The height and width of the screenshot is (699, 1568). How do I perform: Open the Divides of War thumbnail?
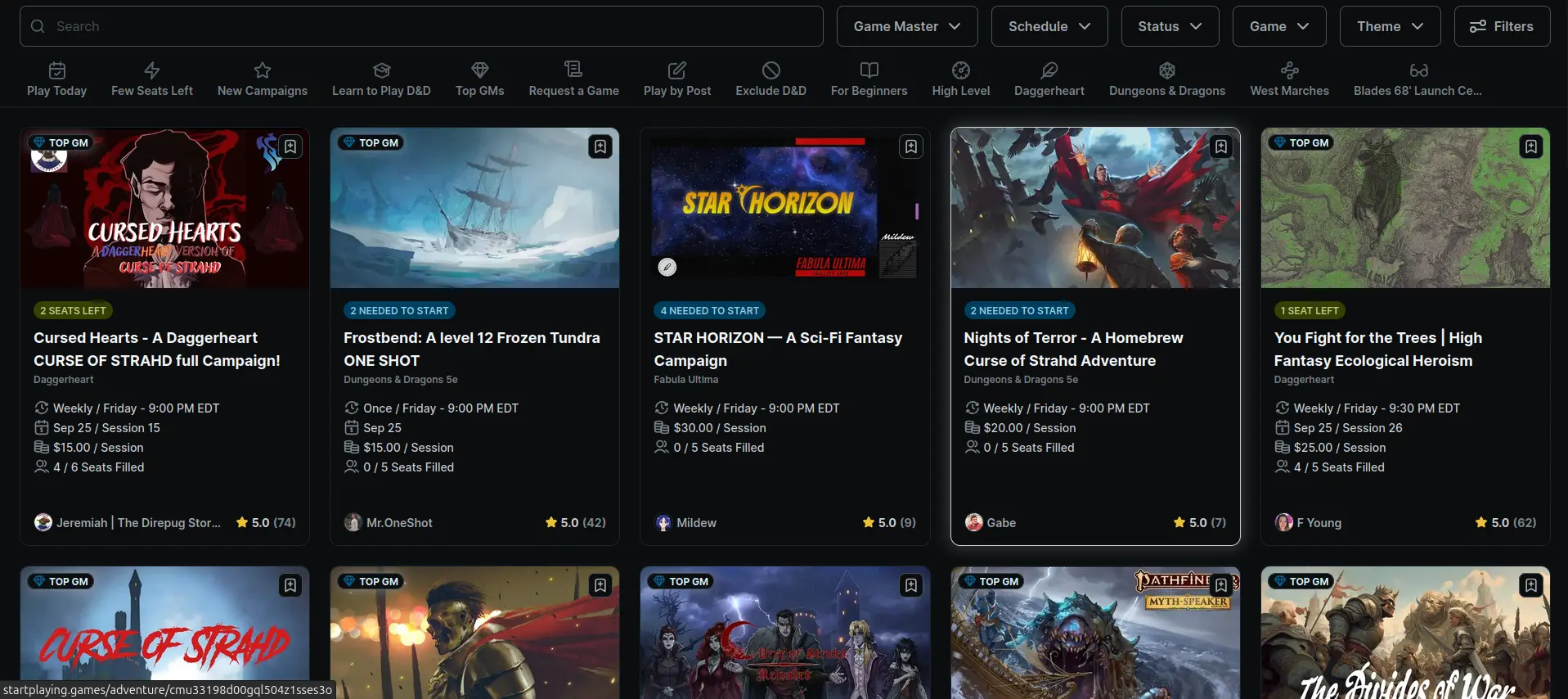pos(1405,633)
